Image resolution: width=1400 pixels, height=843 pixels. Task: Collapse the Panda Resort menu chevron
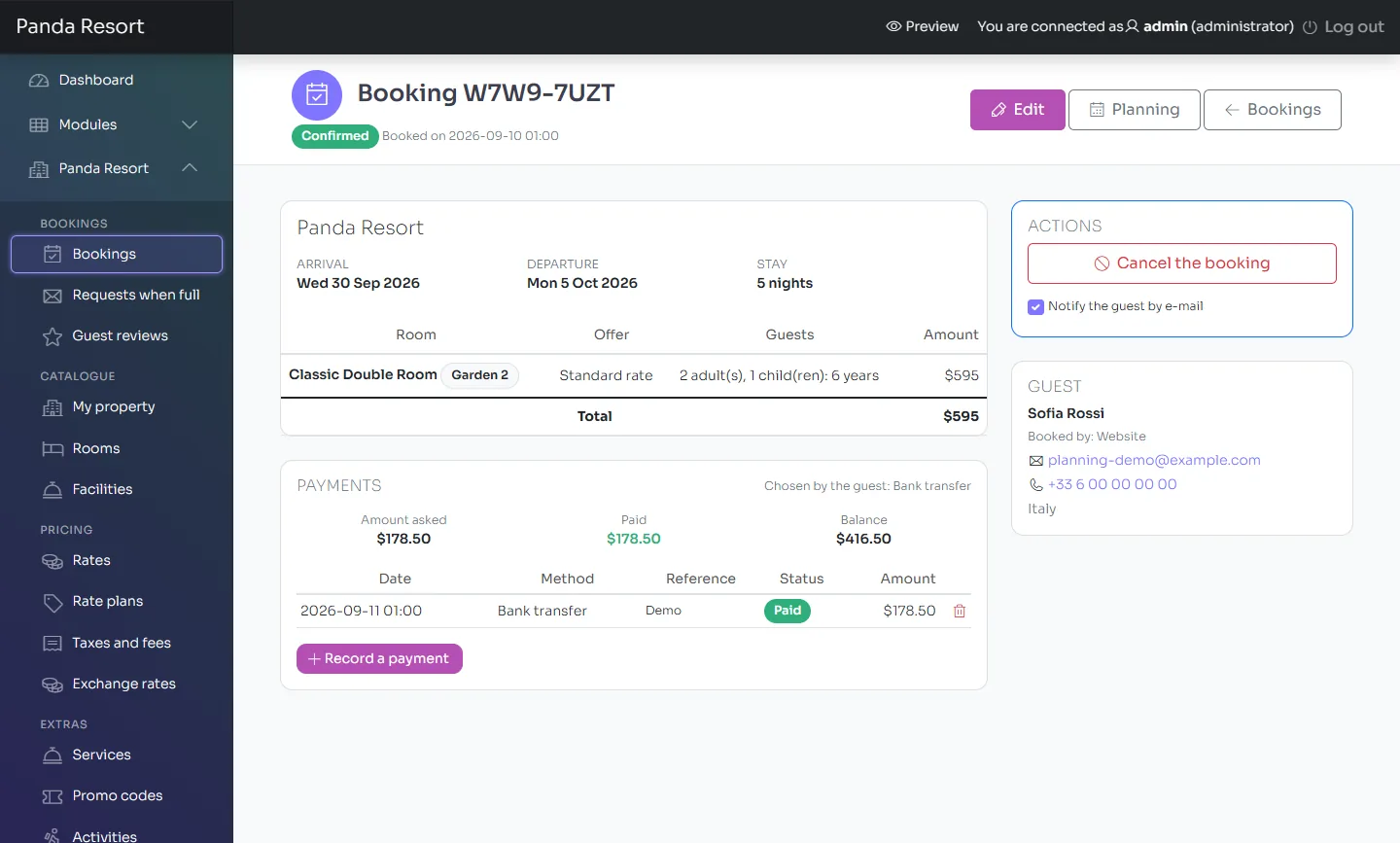click(190, 168)
